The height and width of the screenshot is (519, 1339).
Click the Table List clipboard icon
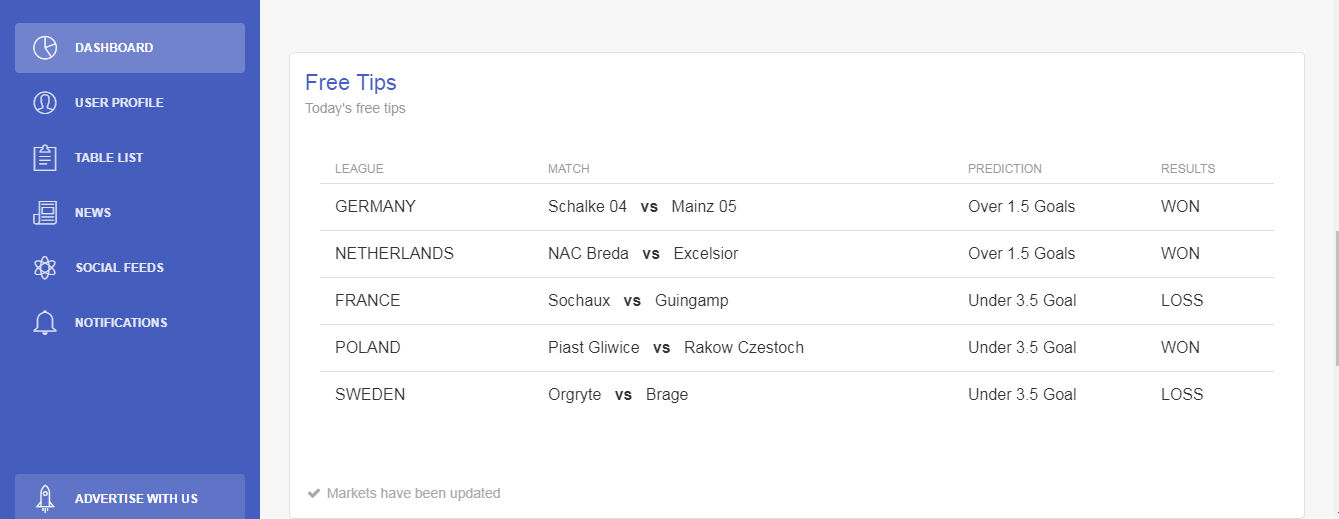45,158
